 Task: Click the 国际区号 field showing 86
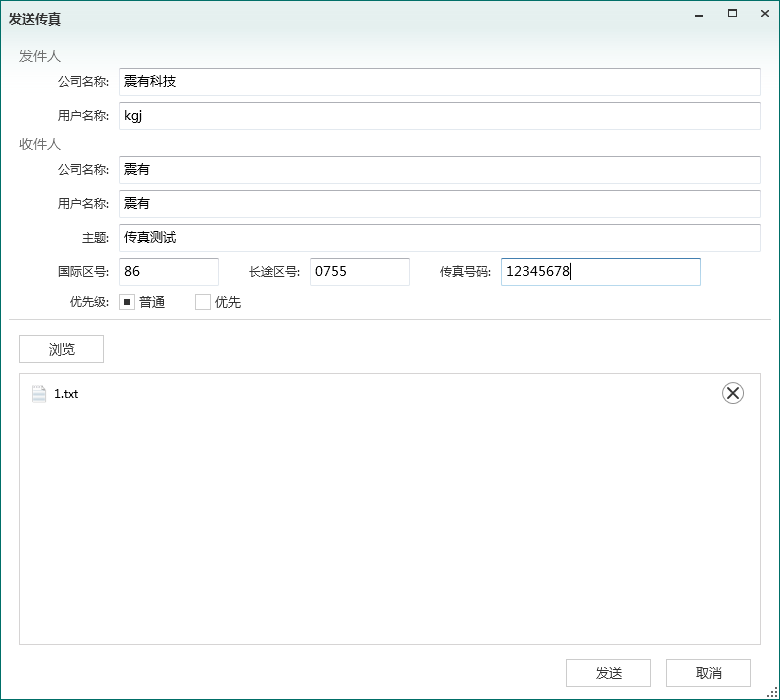click(168, 272)
